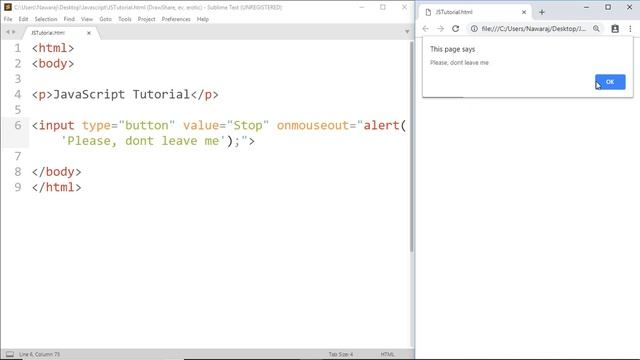Click line number 6 in the gutter
This screenshot has height=360, width=640.
[x=18, y=125]
